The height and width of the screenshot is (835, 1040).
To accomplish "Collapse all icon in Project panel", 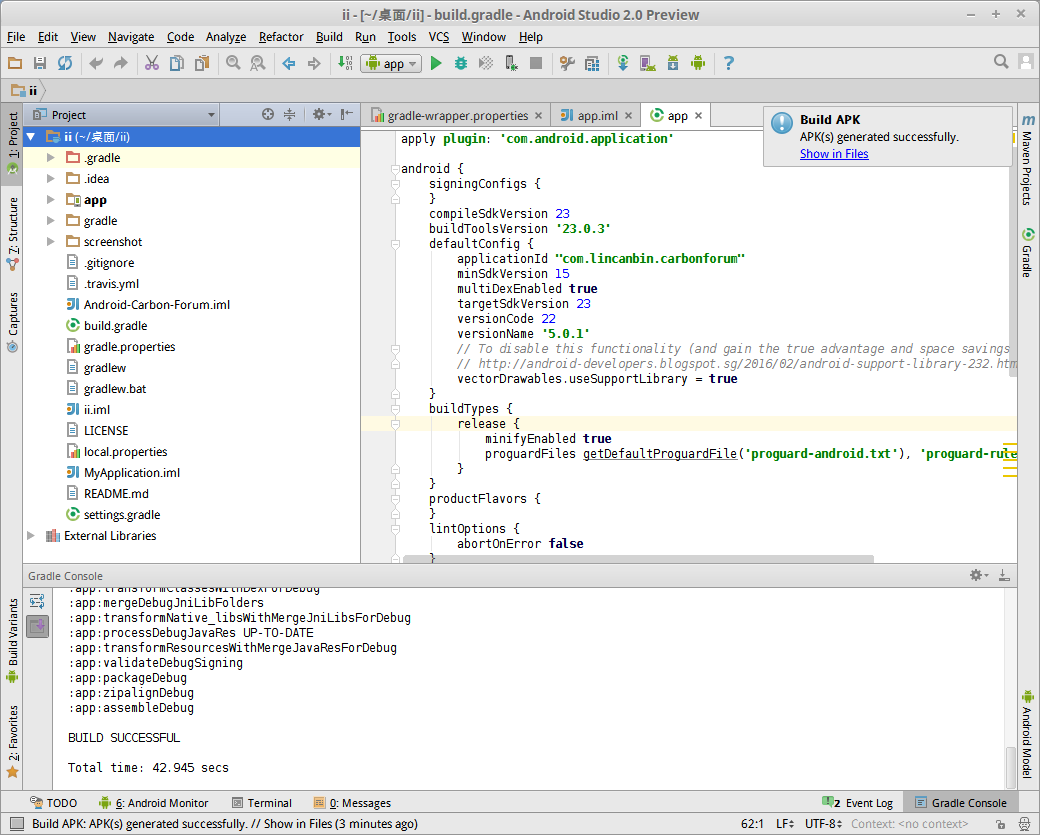I will pyautogui.click(x=289, y=114).
